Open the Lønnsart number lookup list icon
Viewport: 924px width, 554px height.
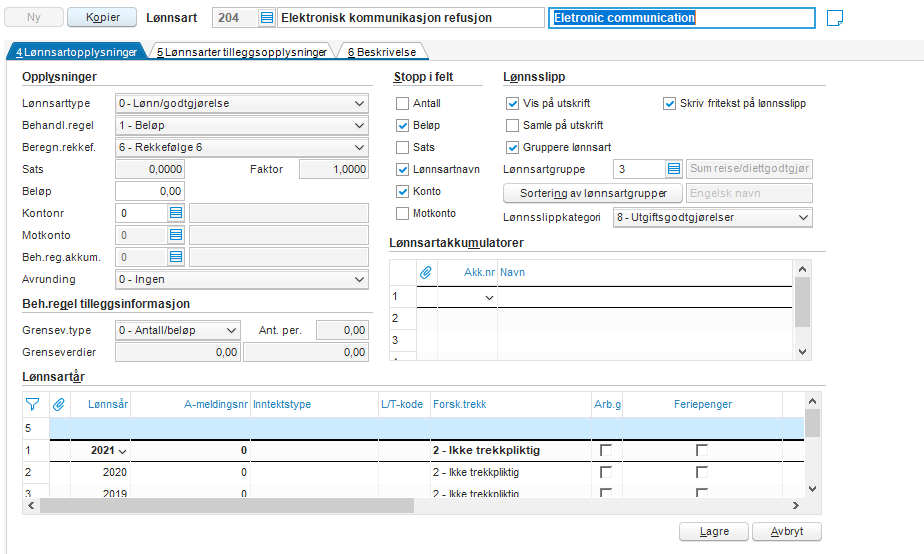coord(266,18)
